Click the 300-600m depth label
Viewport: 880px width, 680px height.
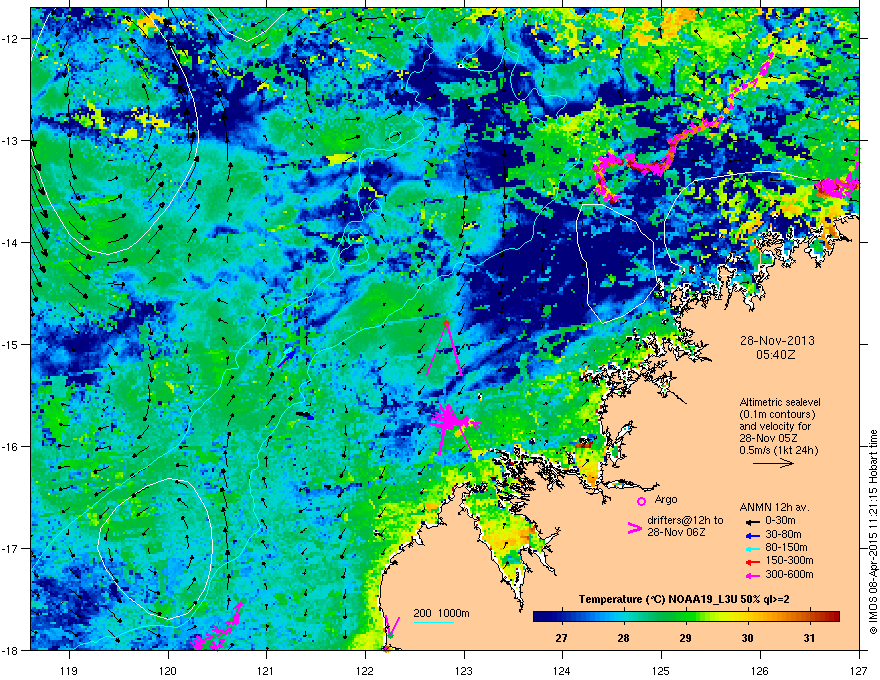pyautogui.click(x=789, y=574)
